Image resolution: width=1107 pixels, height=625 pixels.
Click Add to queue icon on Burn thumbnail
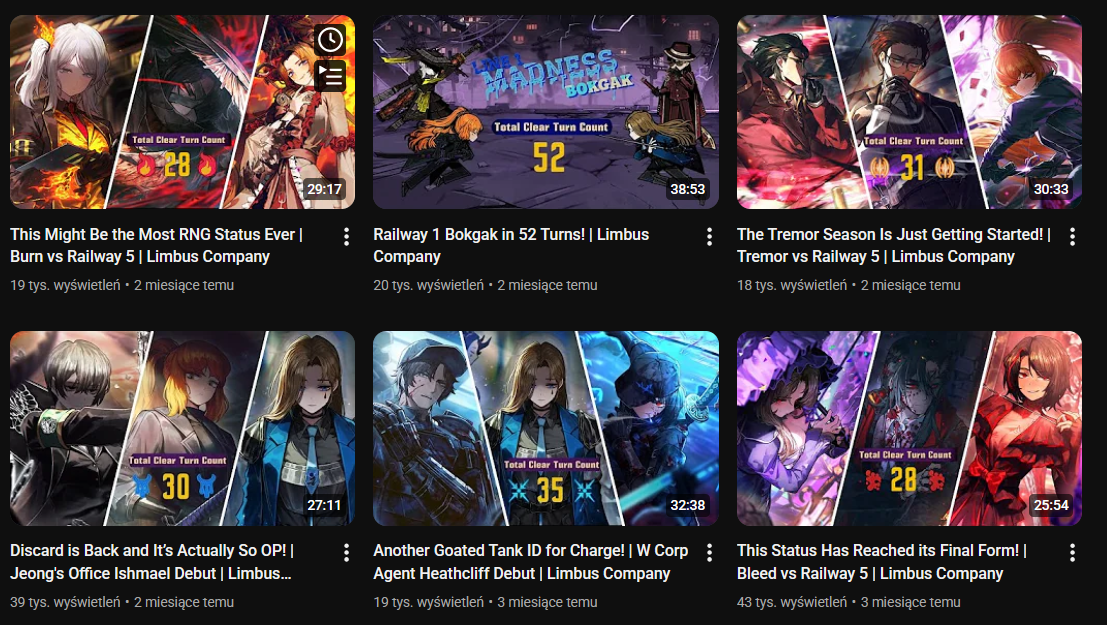pyautogui.click(x=330, y=75)
